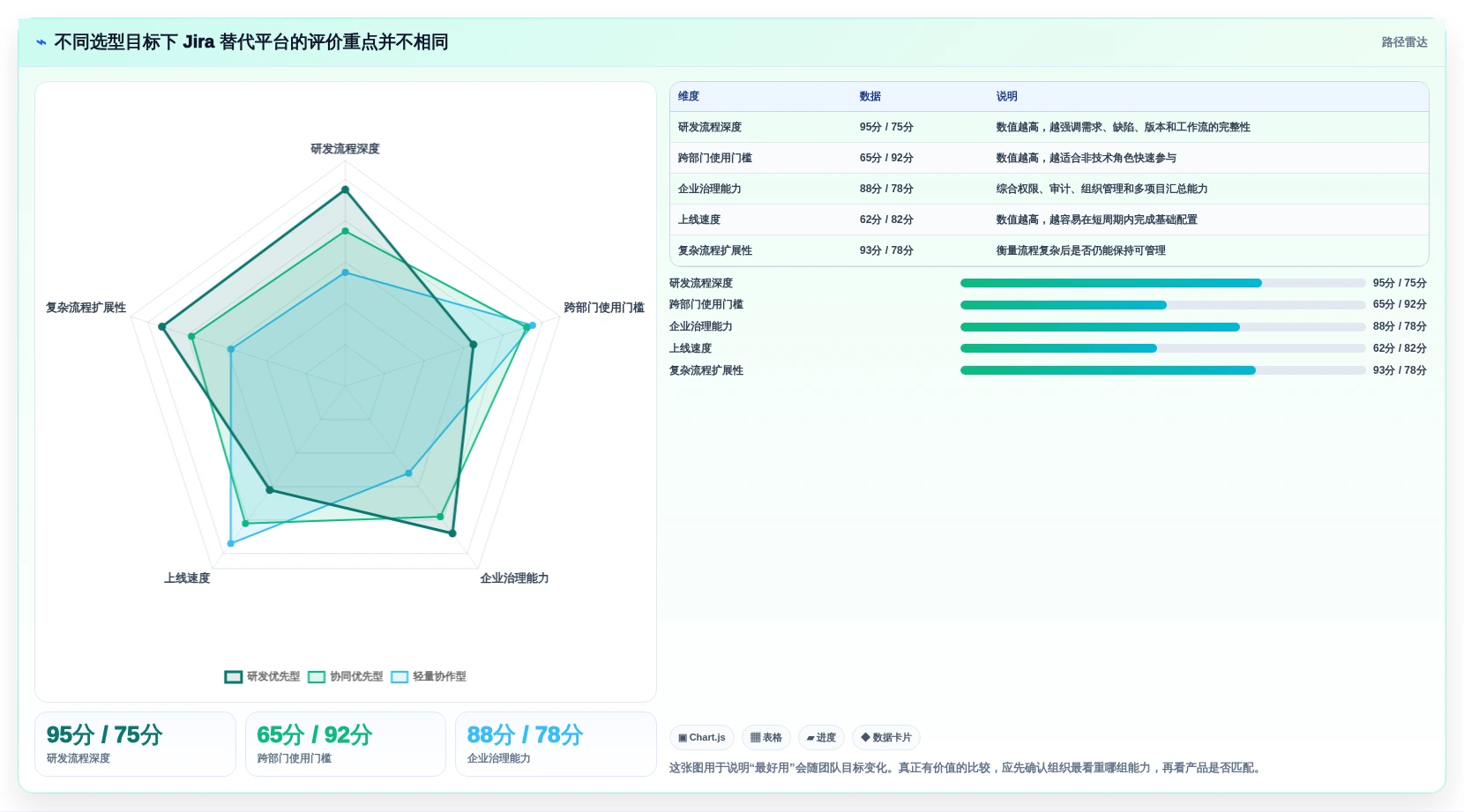
Task: Click radar axis label 上线速度
Action: 187,578
